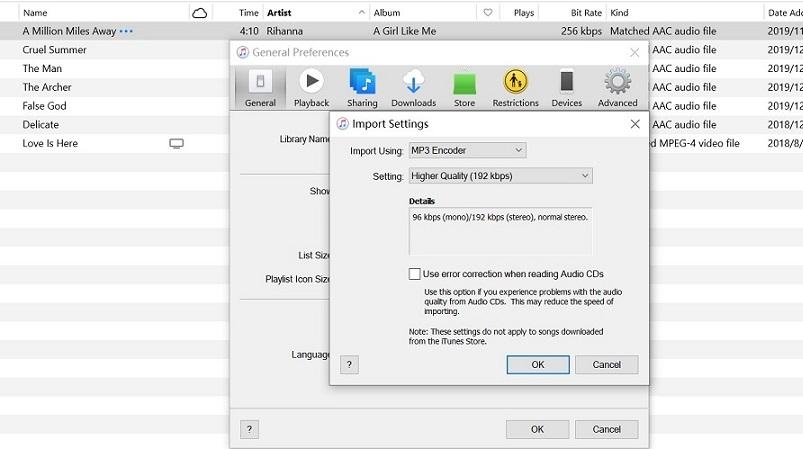The height and width of the screenshot is (449, 803).
Task: Open the Devices preferences tab
Action: [x=566, y=88]
